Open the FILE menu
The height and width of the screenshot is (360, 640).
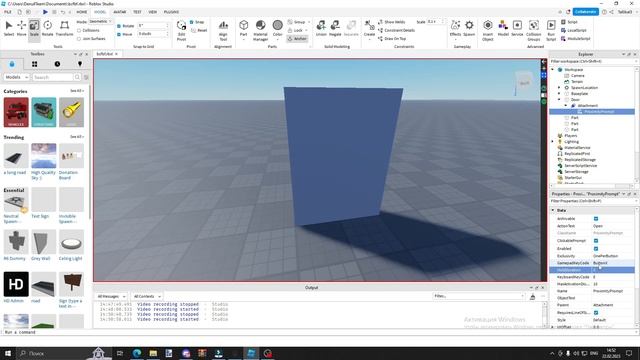[x=8, y=12]
